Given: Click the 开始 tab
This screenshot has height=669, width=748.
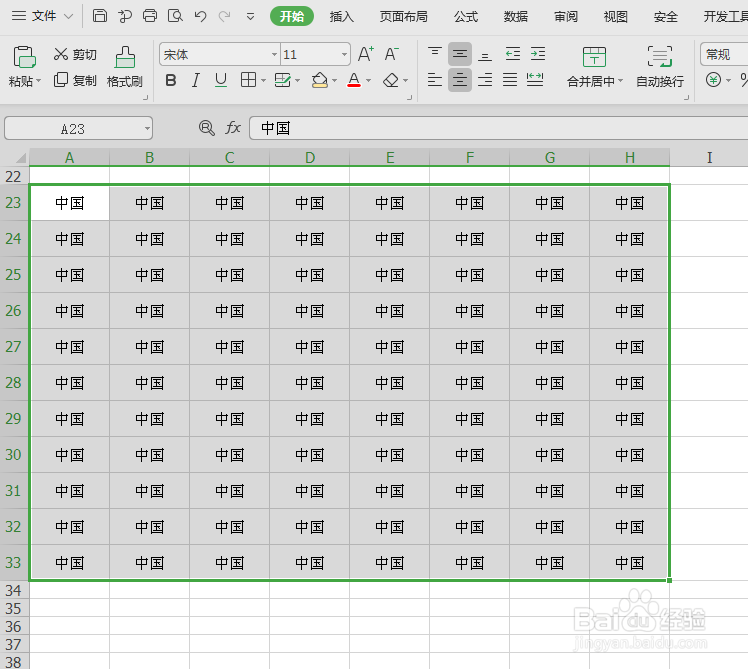Looking at the screenshot, I should [292, 16].
